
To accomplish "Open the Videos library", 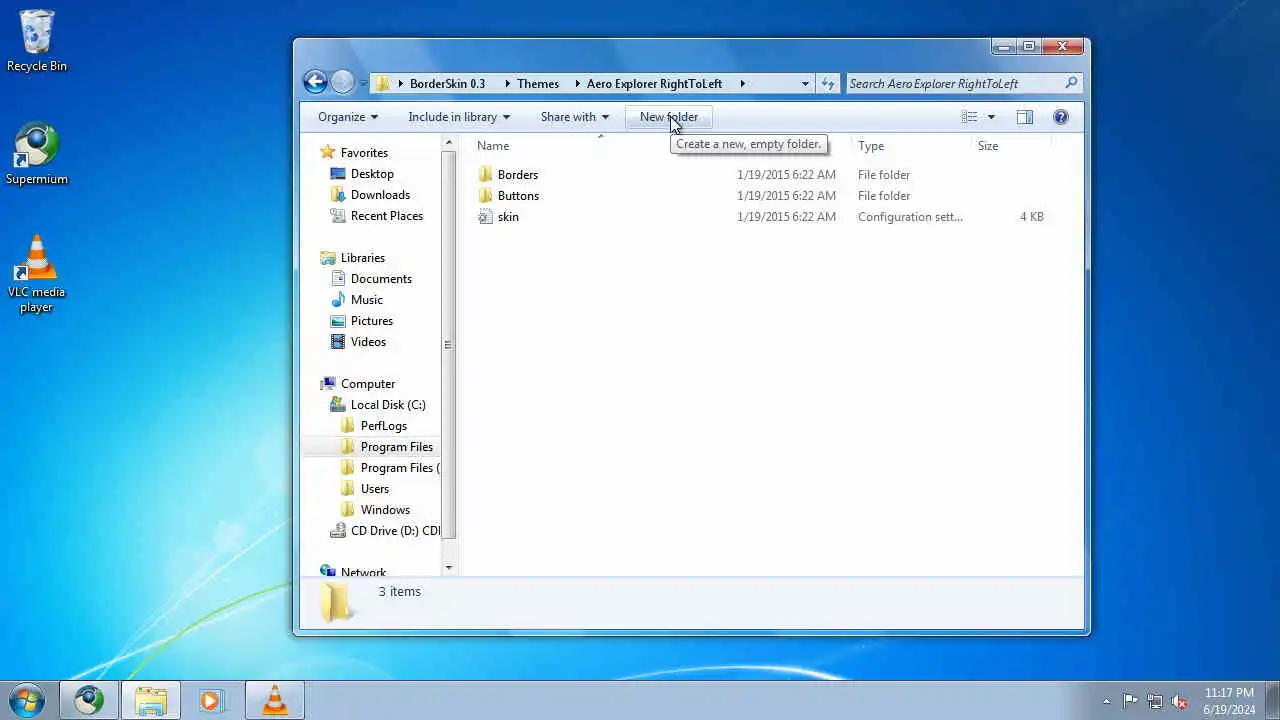I will (x=368, y=341).
